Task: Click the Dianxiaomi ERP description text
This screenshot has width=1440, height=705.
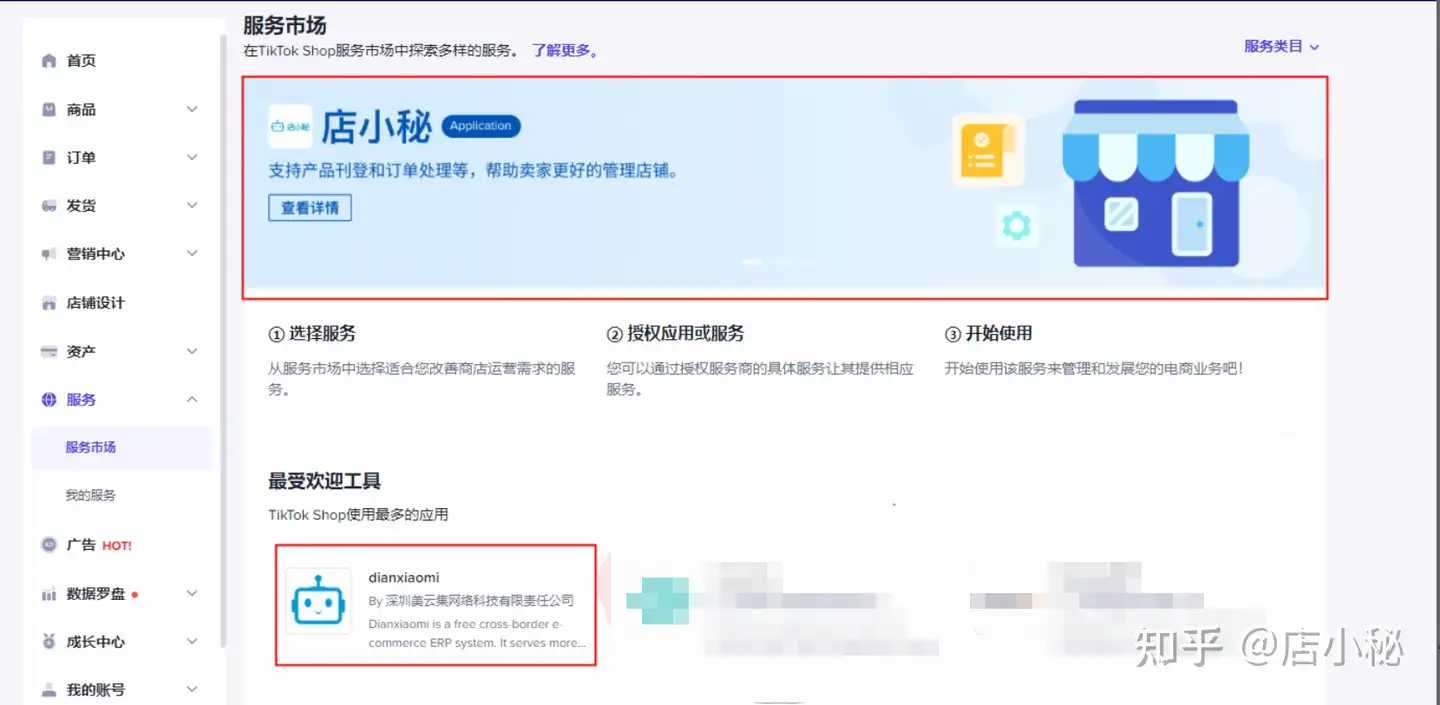Action: click(478, 633)
